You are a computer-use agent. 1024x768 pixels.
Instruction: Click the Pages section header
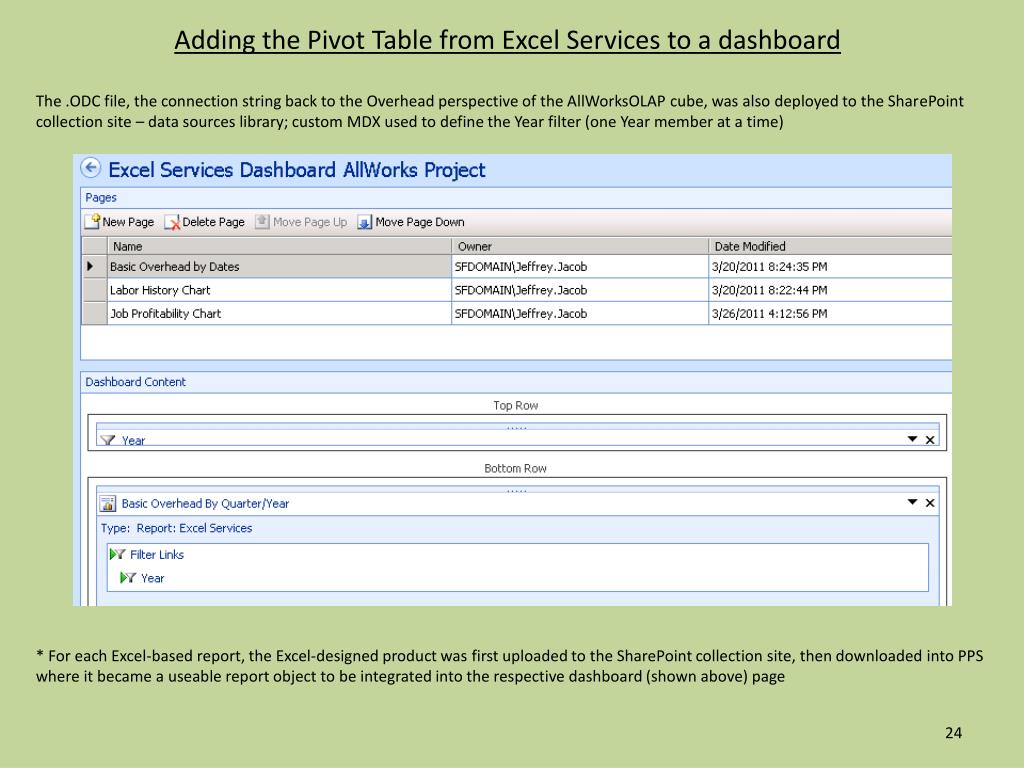coord(101,197)
